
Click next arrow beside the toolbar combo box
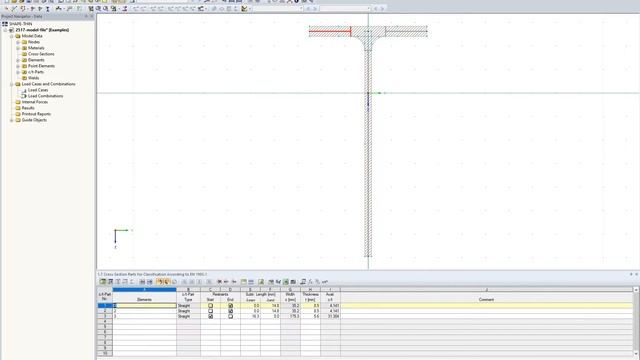click(x=314, y=9)
